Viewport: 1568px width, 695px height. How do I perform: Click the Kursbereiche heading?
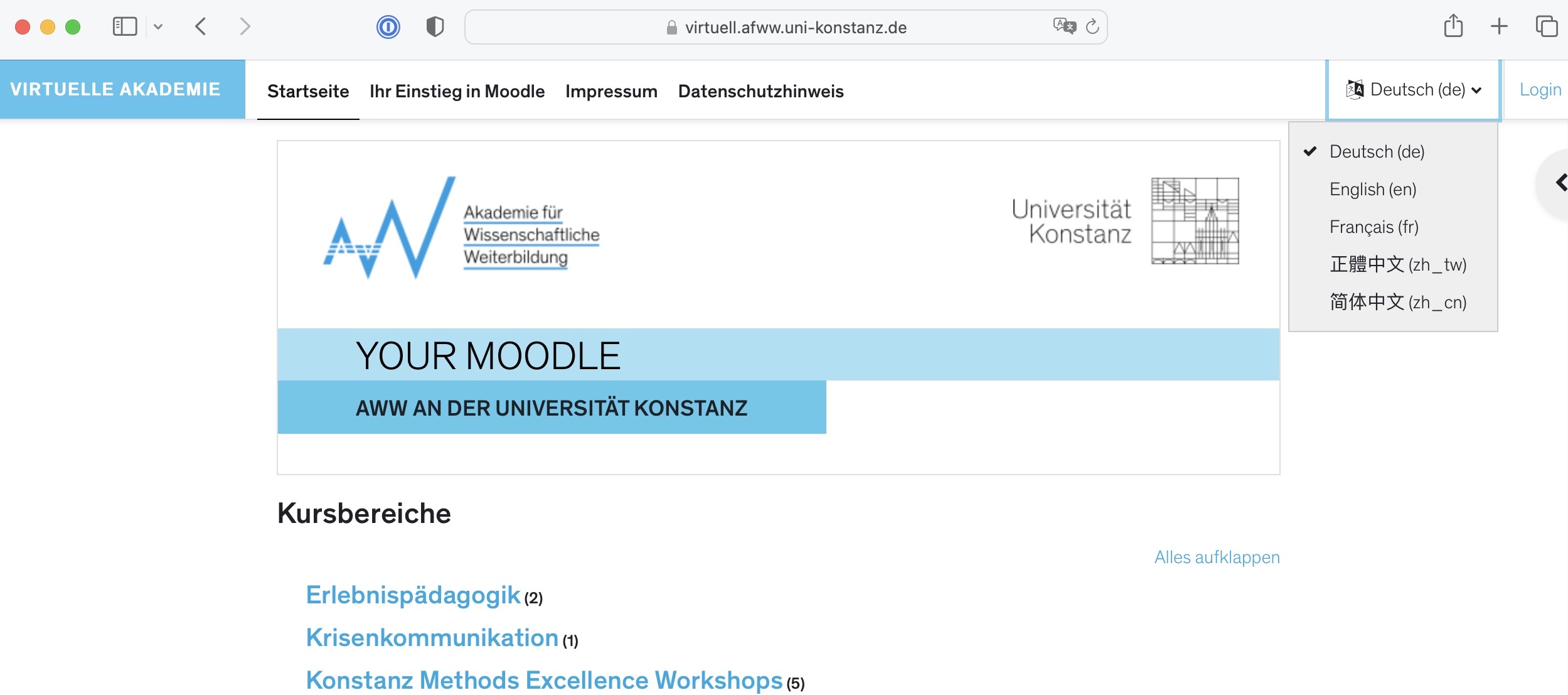pyautogui.click(x=364, y=514)
